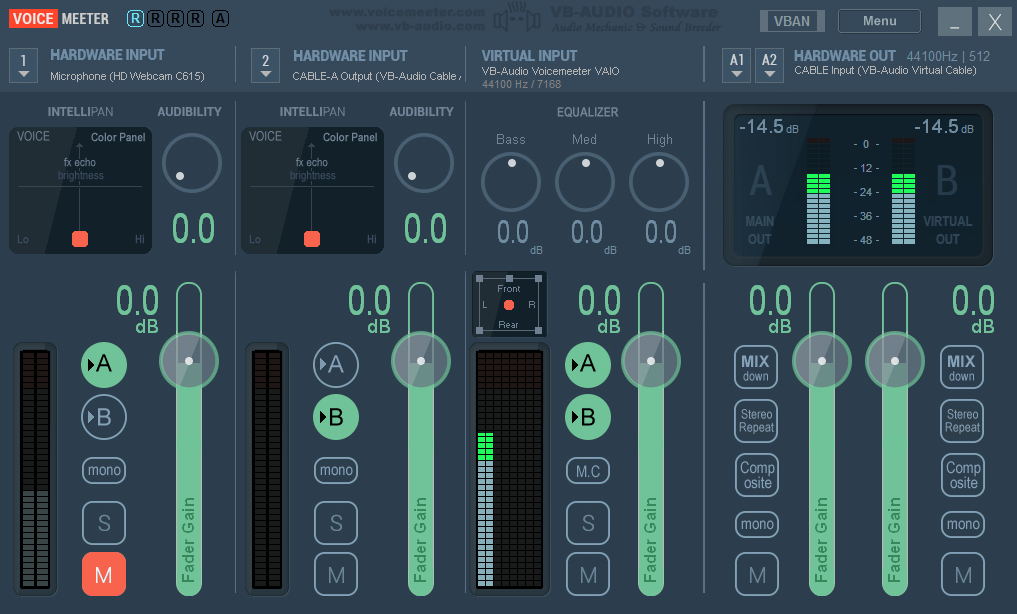Toggle bus A routing on virtual input
The width and height of the screenshot is (1017, 614).
pyautogui.click(x=588, y=364)
